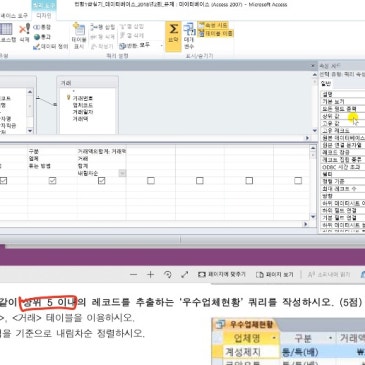Switch to the 디자인 ribbon tab
This screenshot has width=365, height=365.
[x=44, y=16]
